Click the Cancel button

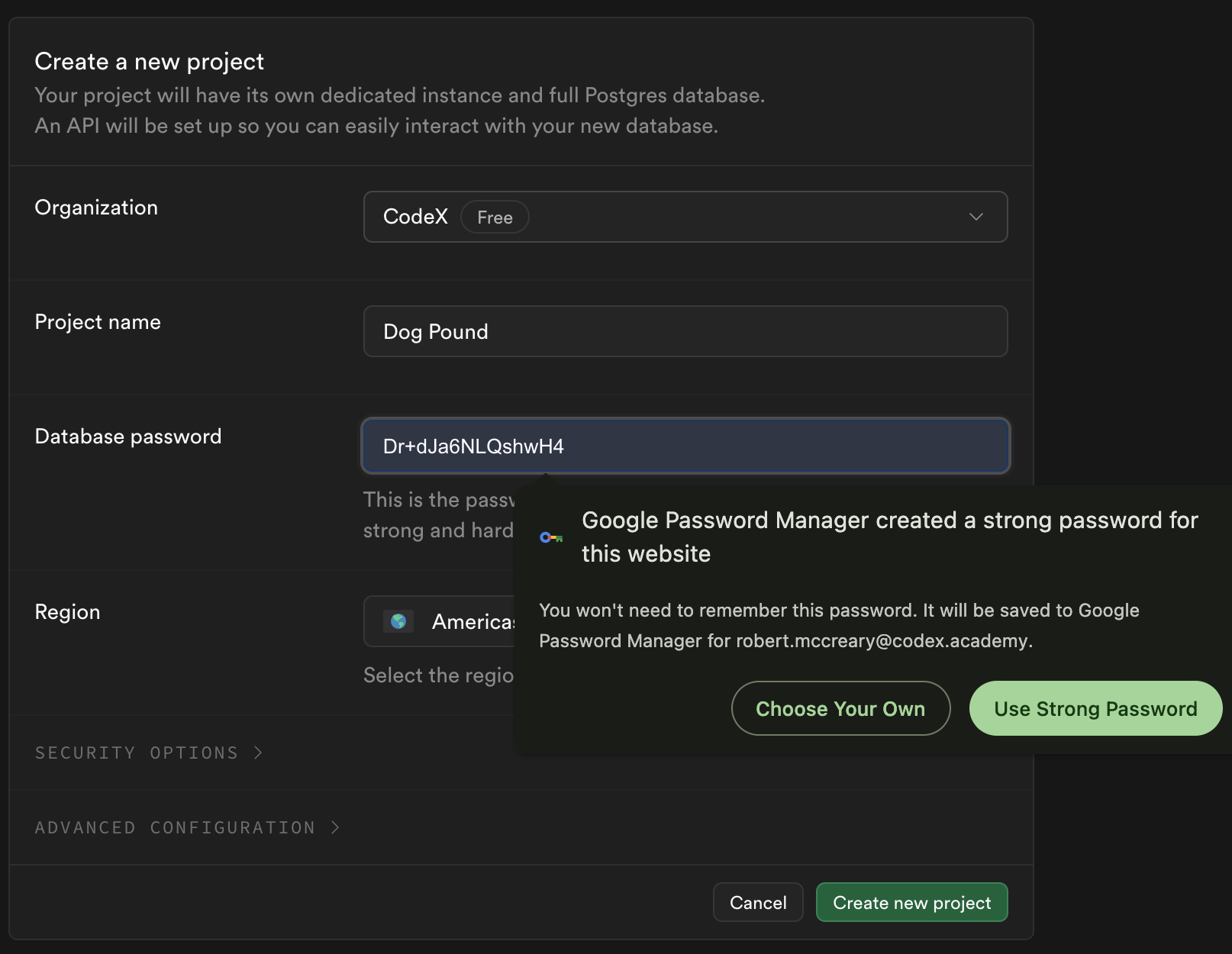(x=757, y=902)
